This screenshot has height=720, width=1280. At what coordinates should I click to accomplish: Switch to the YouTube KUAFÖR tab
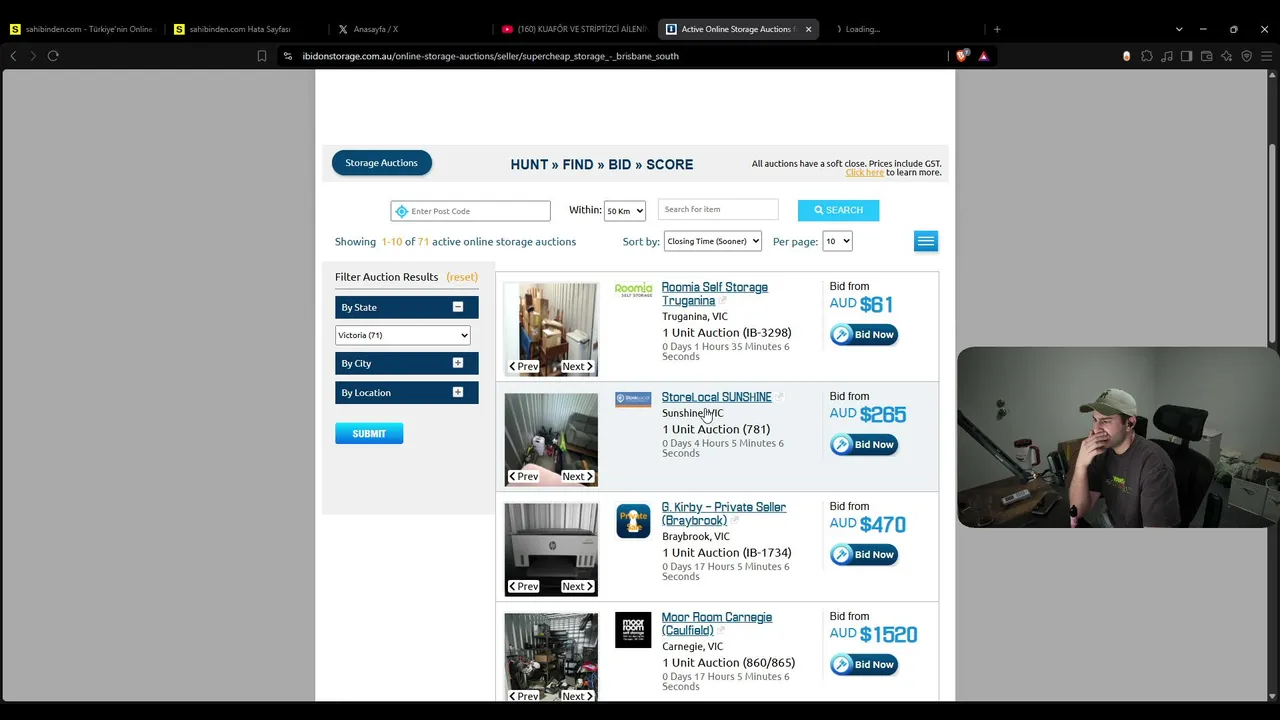coord(574,29)
